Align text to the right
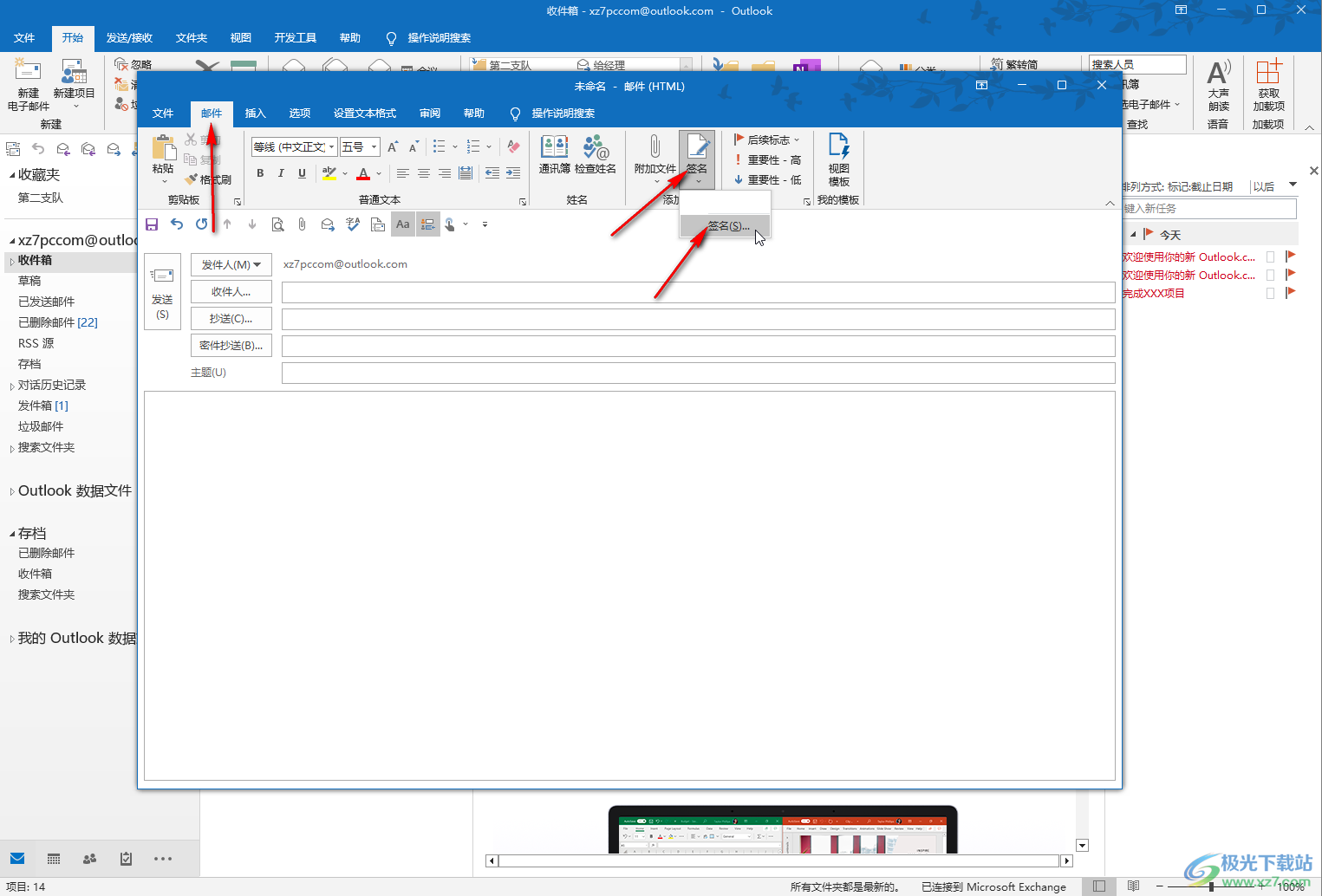 445,173
